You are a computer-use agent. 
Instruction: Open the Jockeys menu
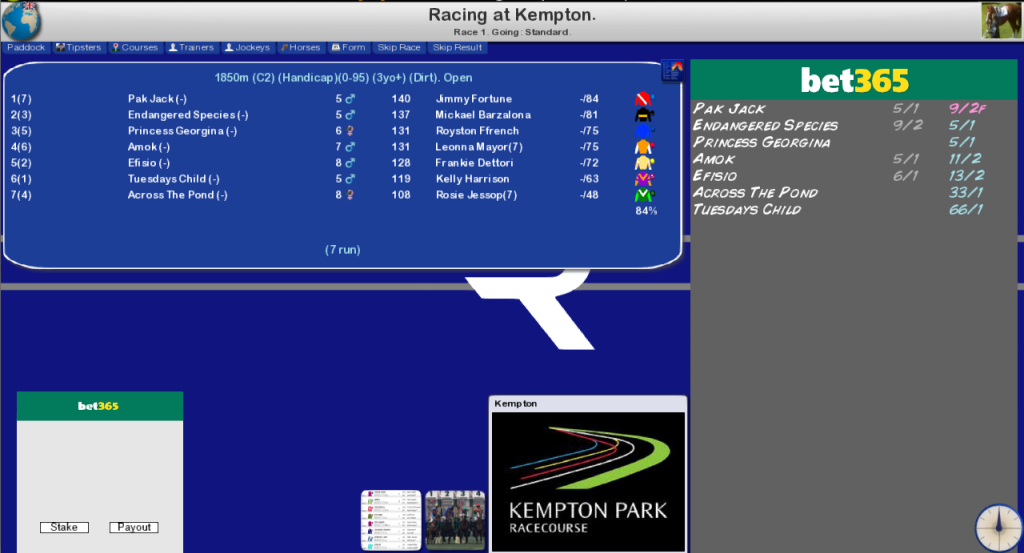248,48
